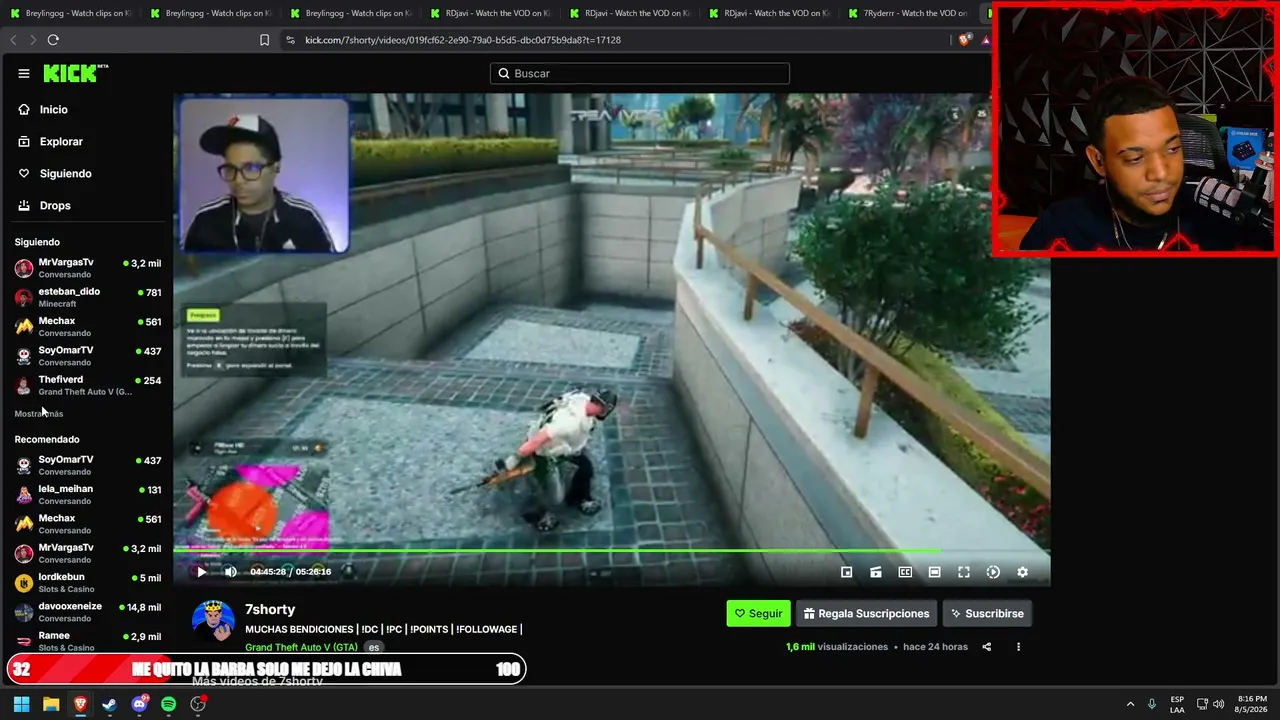
Task: Open Thefiverd channel in sidebar
Action: (87, 385)
